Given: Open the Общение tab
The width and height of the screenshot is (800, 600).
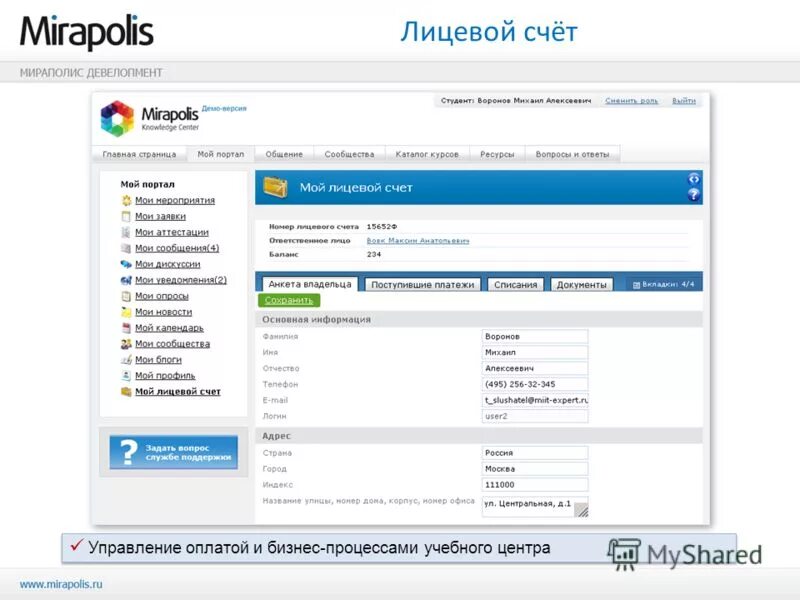Looking at the screenshot, I should tap(284, 154).
